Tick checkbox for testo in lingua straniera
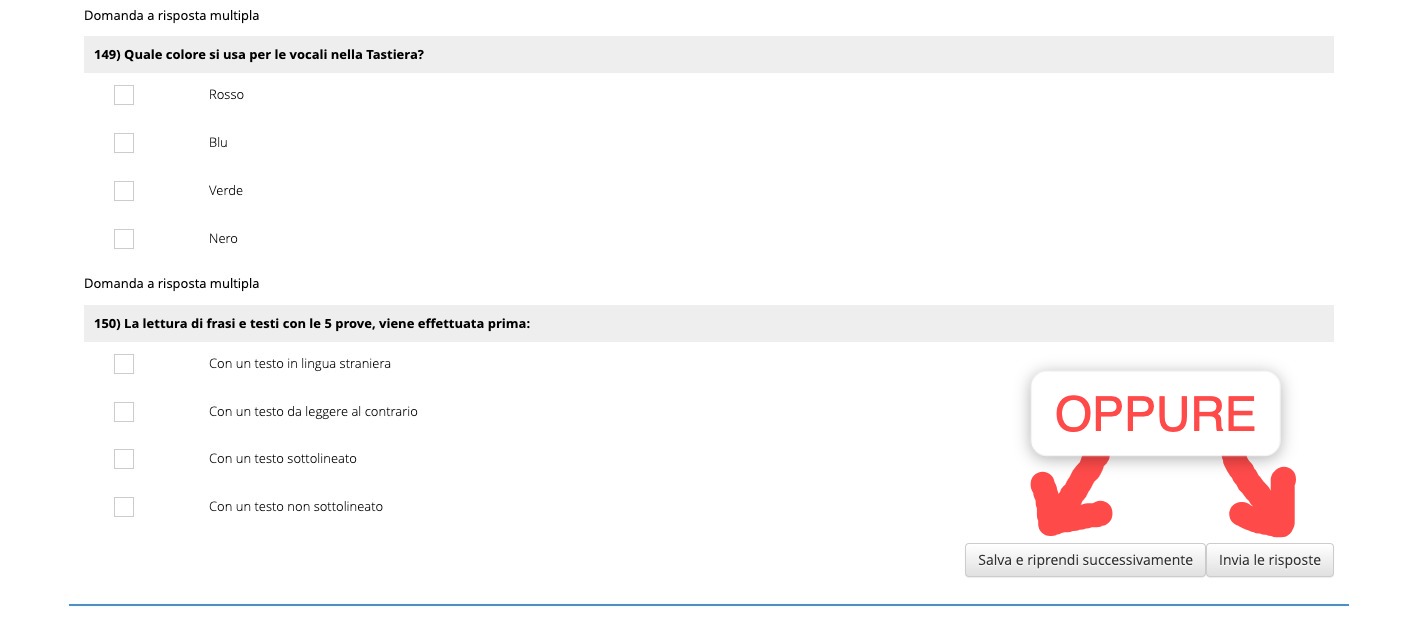The height and width of the screenshot is (622, 1404). coord(124,364)
